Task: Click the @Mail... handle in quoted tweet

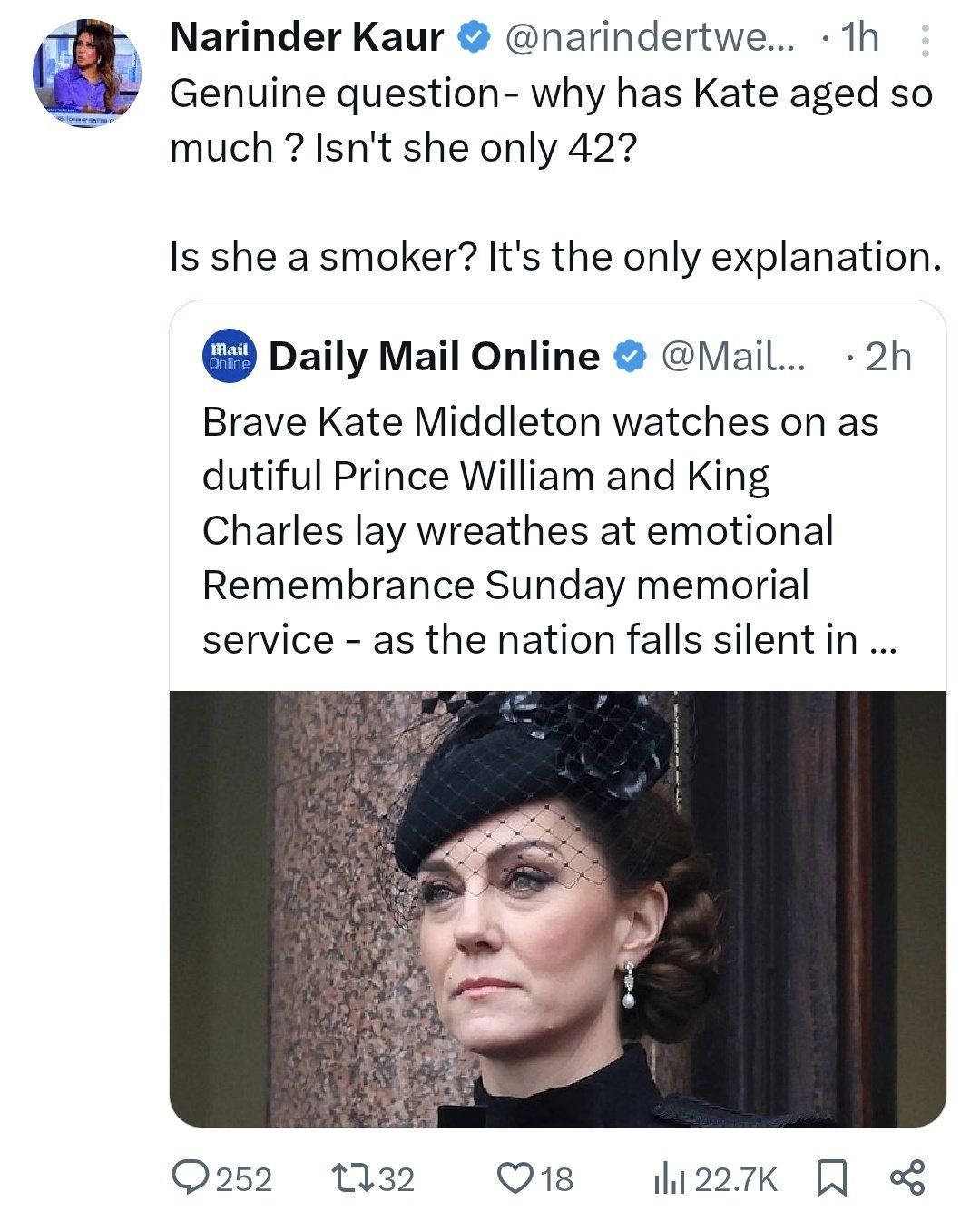Action: click(732, 357)
